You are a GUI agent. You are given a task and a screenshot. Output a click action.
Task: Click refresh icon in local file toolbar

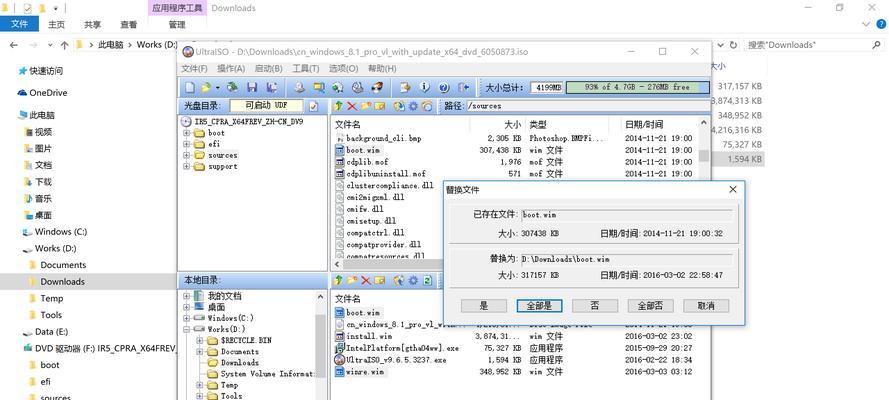click(427, 280)
